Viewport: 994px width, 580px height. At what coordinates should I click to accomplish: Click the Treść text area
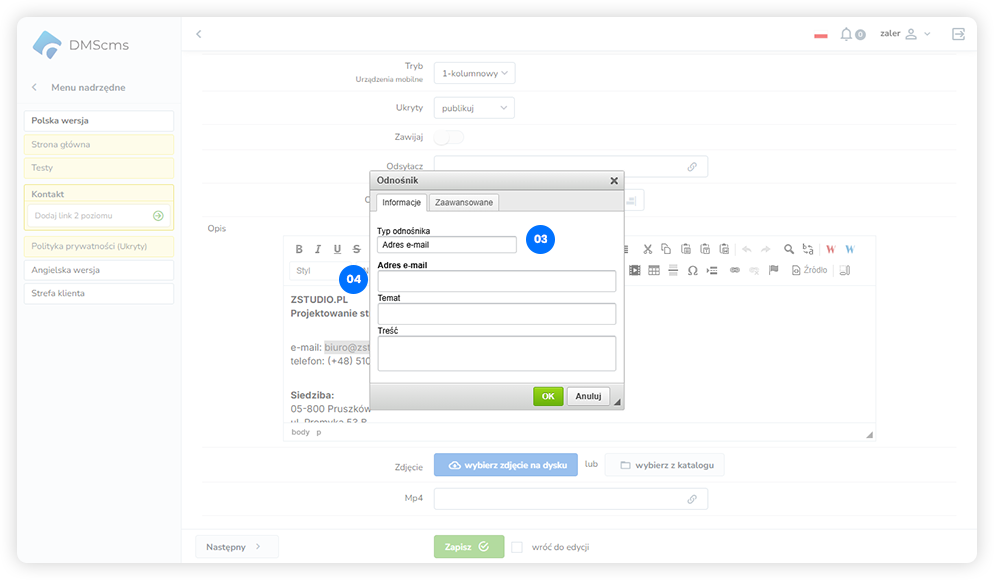[x=497, y=354]
